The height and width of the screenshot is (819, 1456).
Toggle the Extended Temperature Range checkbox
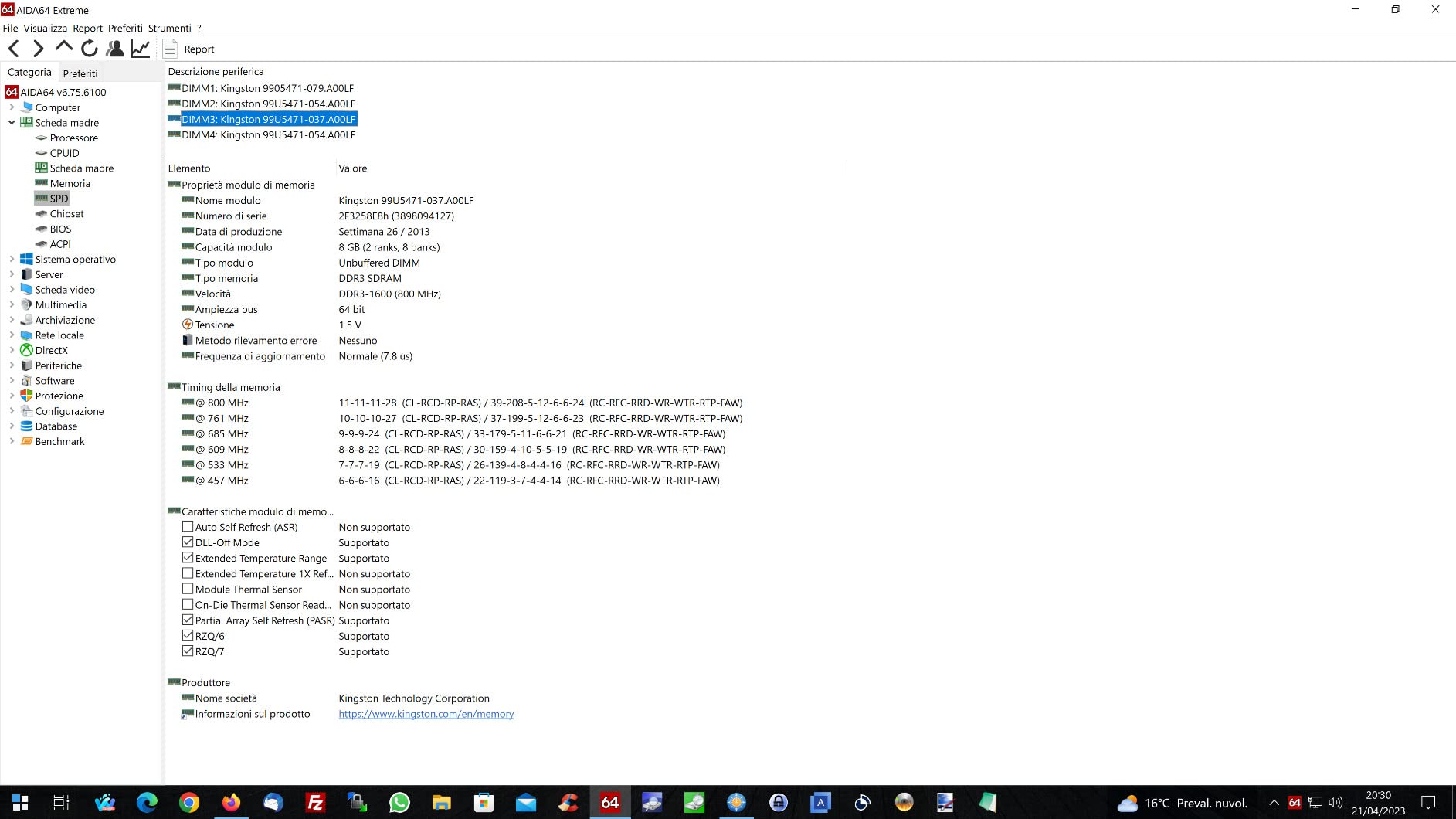(x=188, y=558)
